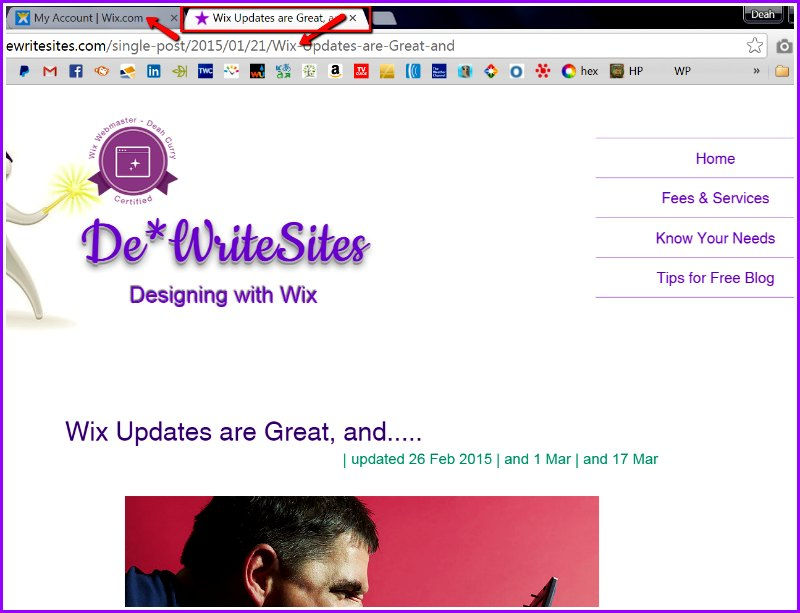
Task: Open the WP bookmark
Action: click(682, 71)
